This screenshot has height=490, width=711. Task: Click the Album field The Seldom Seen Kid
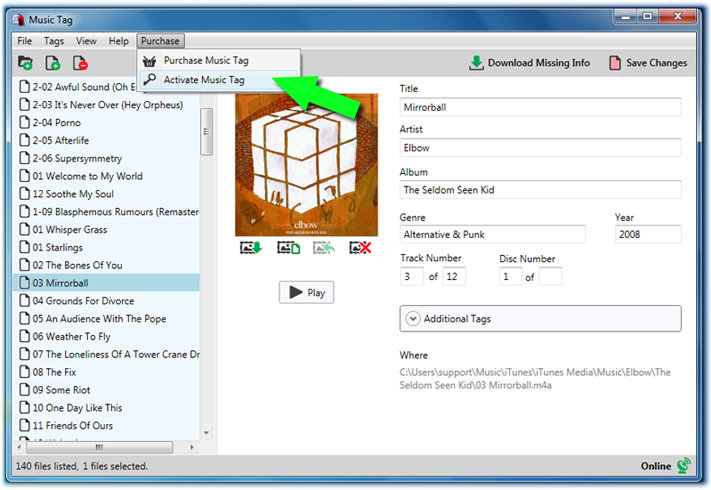pos(540,189)
